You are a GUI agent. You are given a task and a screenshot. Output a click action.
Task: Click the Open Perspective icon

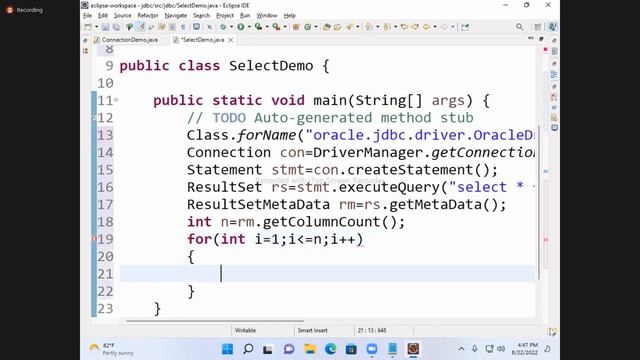538,27
